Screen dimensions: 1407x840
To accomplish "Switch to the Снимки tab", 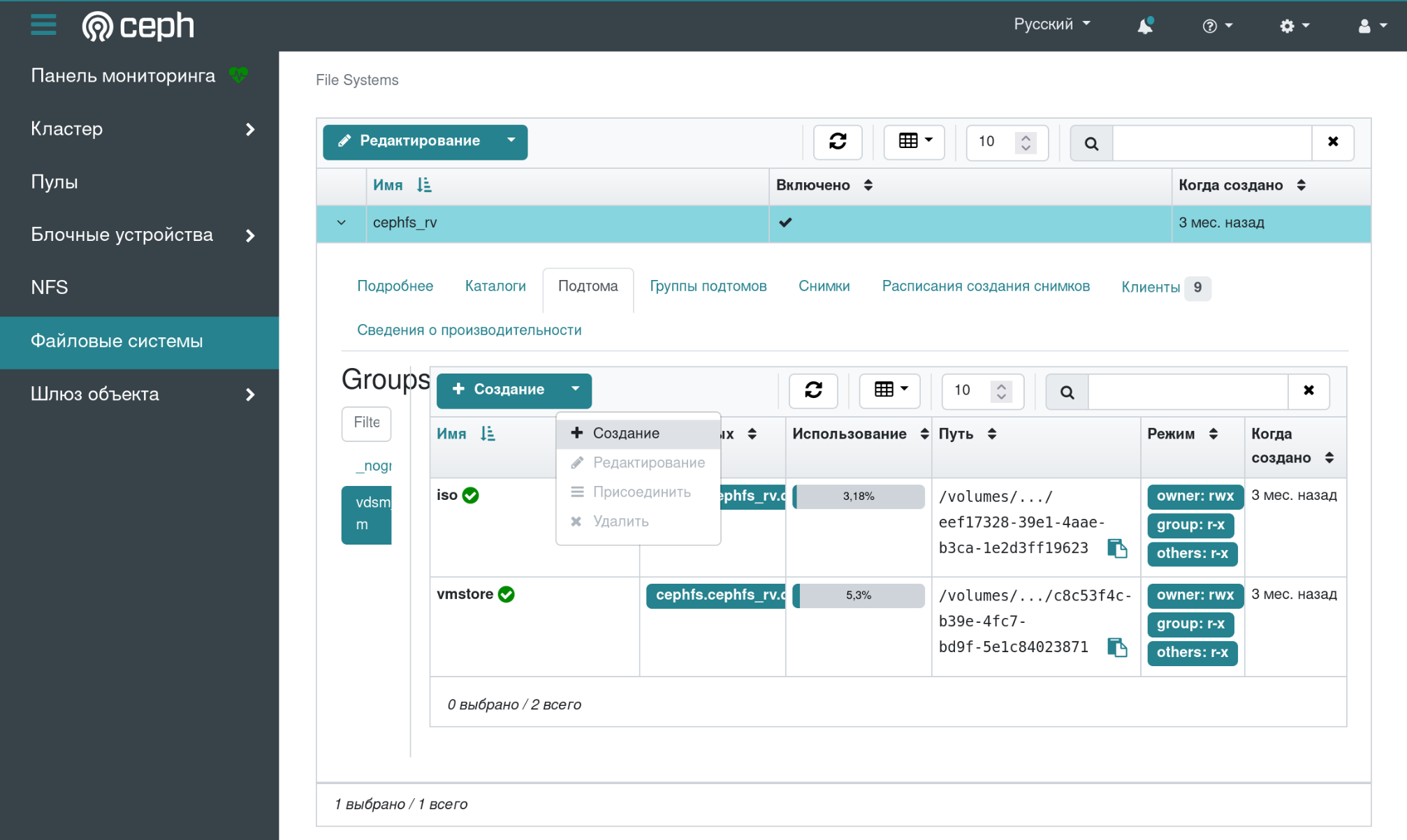I will (x=824, y=286).
